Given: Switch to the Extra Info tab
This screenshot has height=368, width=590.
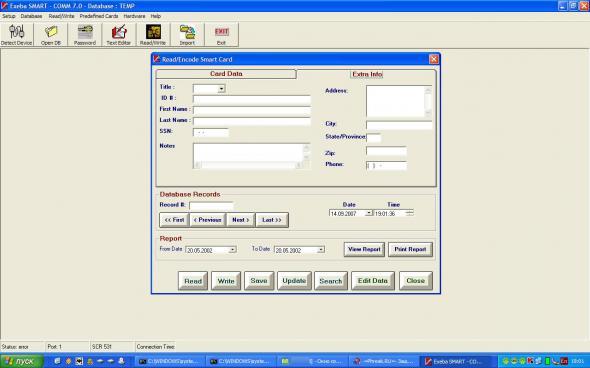Looking at the screenshot, I should coord(367,74).
